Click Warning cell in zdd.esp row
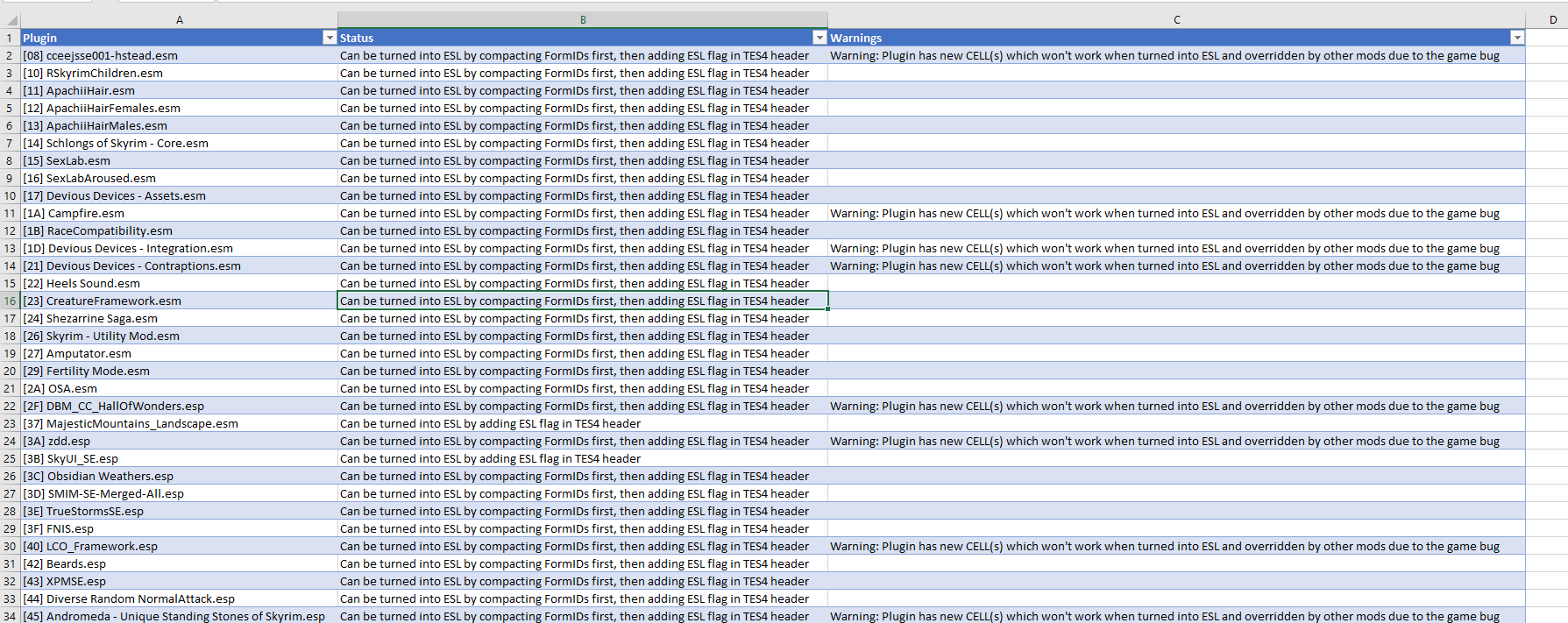 tap(1176, 441)
